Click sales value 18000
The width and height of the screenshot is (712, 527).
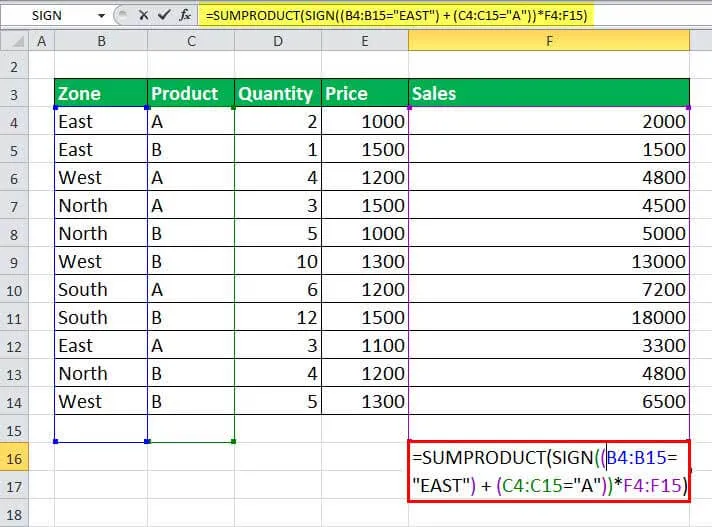[549, 317]
